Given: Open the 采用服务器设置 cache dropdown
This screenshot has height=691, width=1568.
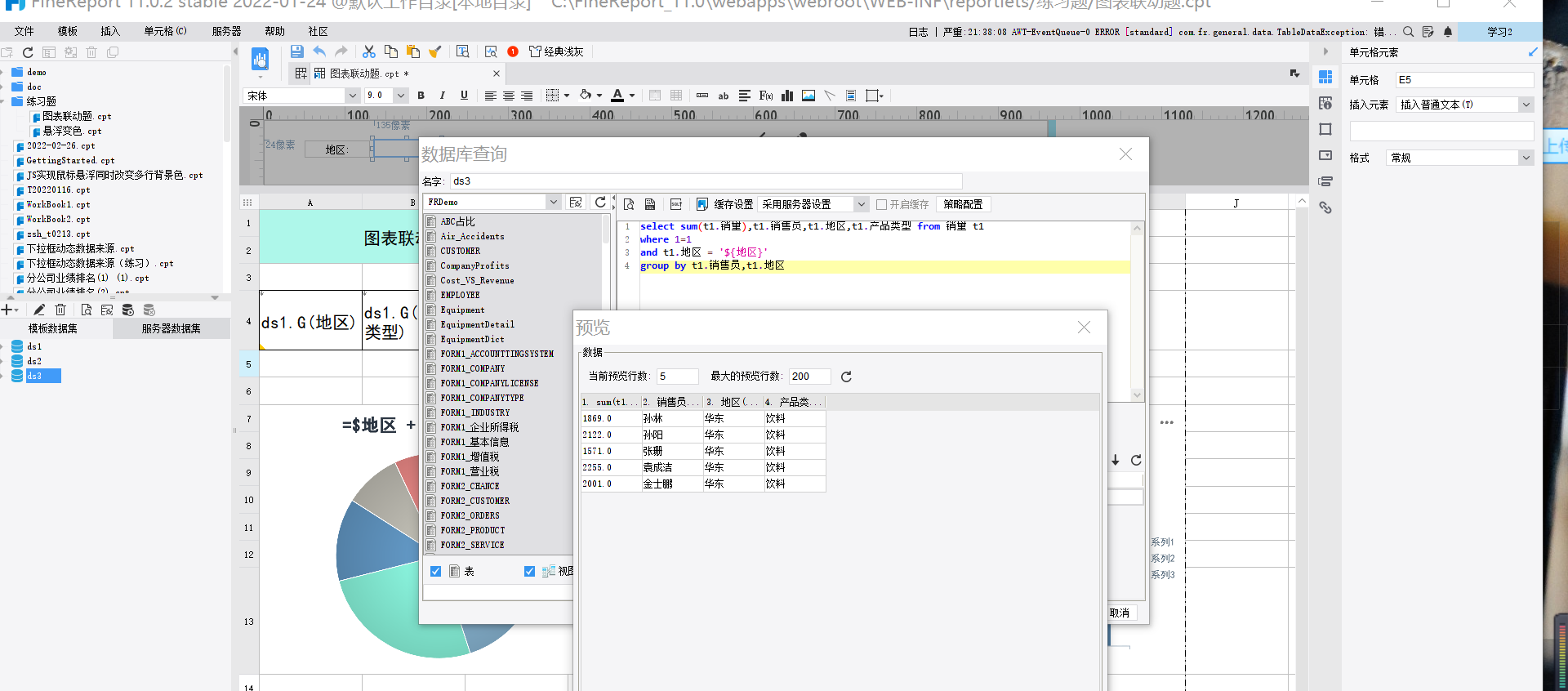Looking at the screenshot, I should (861, 204).
